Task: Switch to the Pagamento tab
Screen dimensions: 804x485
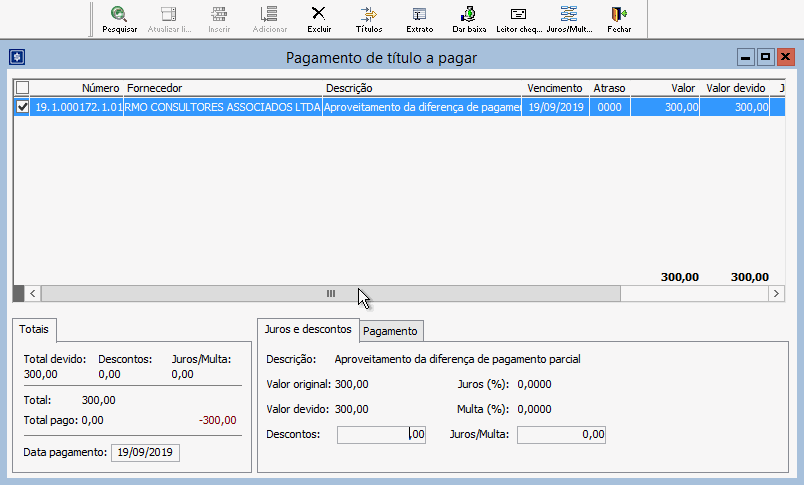Action: [x=391, y=331]
